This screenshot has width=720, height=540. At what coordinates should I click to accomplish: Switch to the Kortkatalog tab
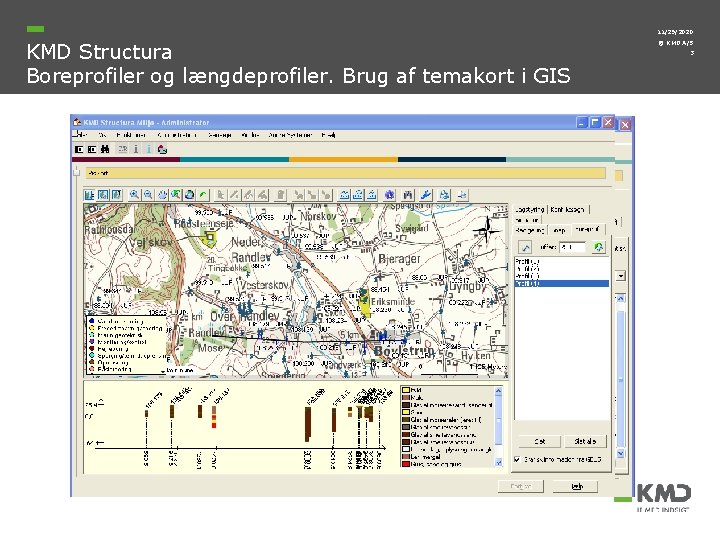pyautogui.click(x=568, y=209)
